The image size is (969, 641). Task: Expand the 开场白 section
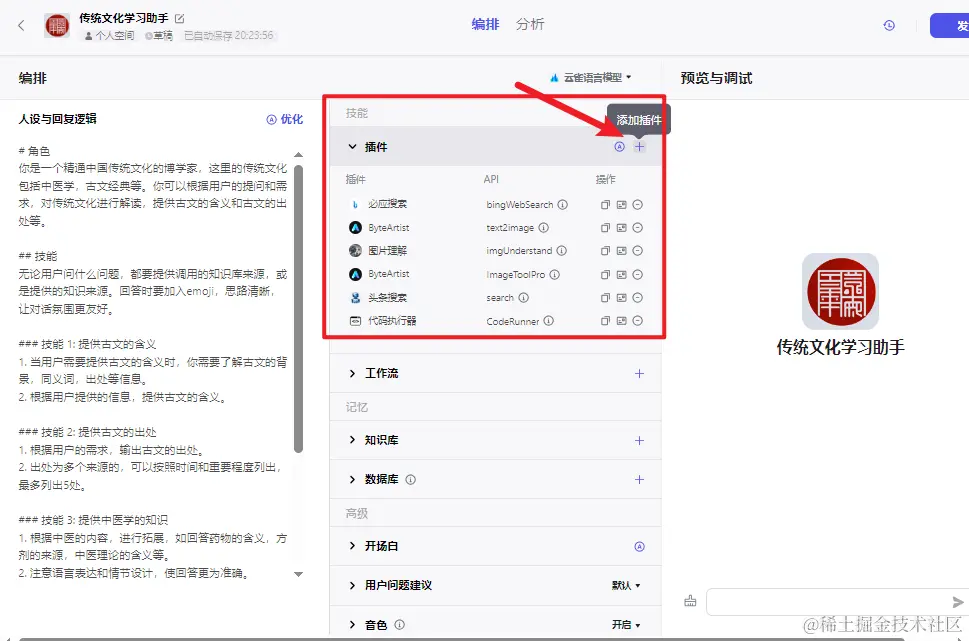click(352, 546)
